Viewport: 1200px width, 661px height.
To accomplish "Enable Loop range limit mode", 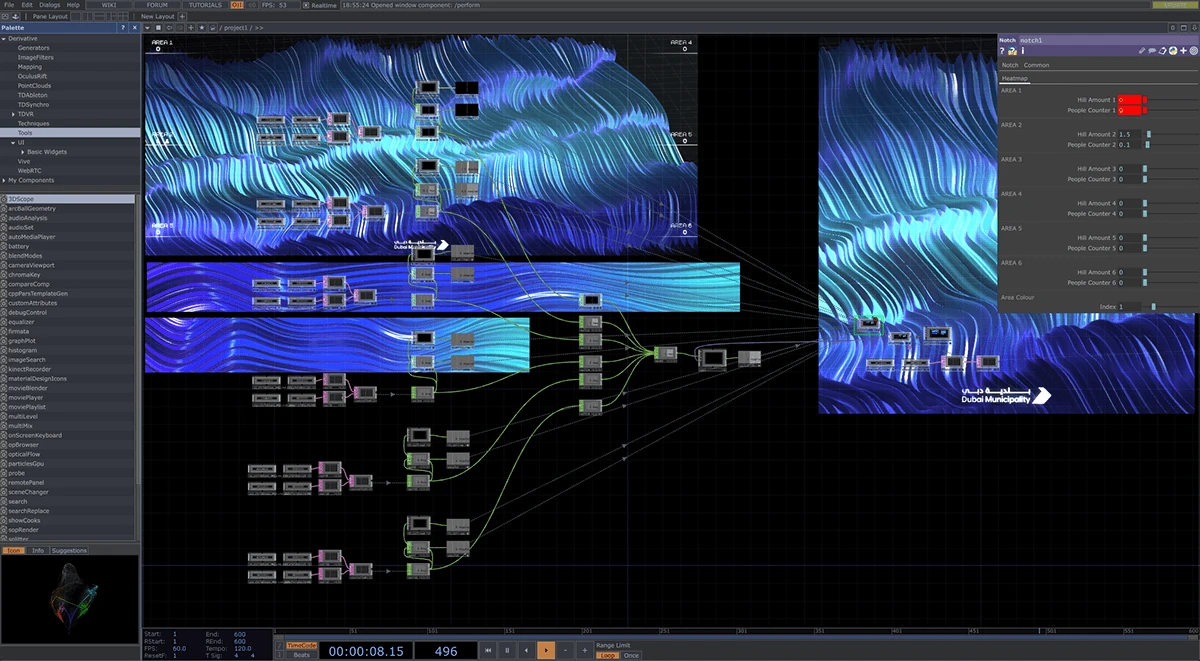I will click(x=608, y=655).
